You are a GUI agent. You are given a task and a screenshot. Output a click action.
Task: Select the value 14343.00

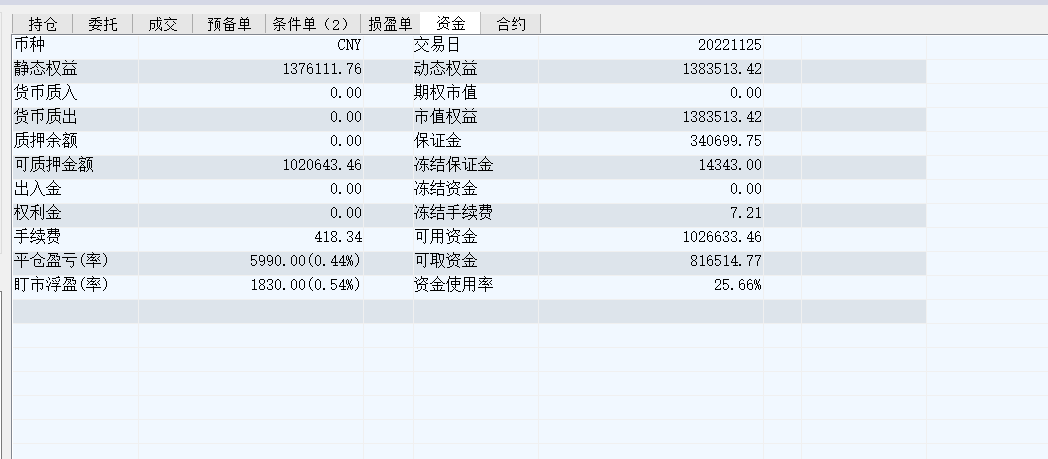(x=731, y=165)
